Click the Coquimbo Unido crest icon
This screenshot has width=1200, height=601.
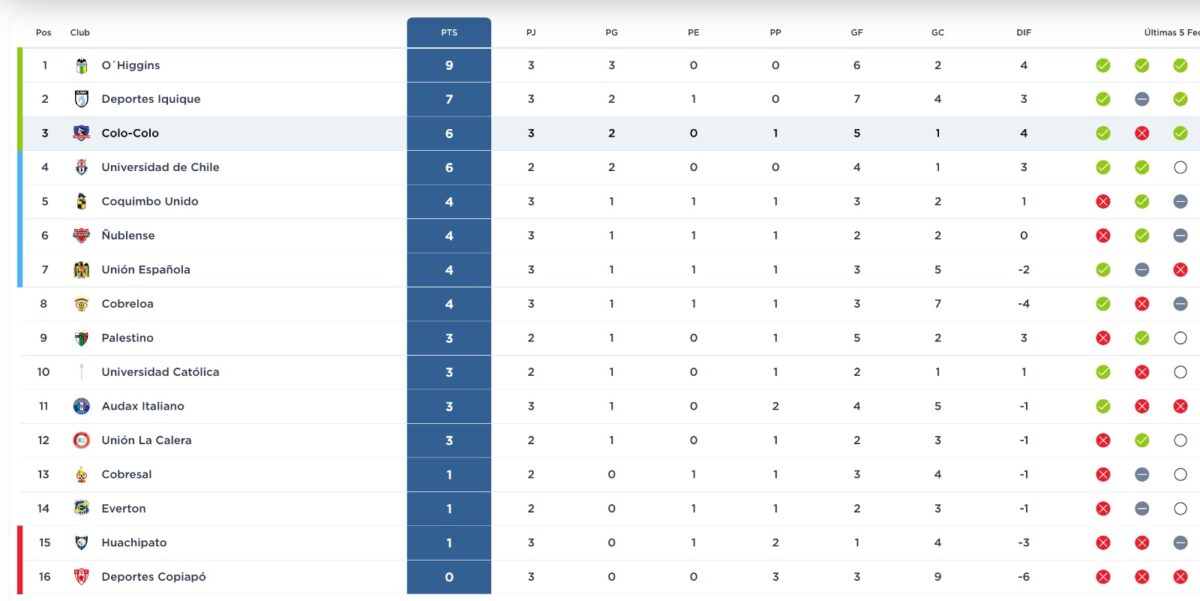click(82, 202)
